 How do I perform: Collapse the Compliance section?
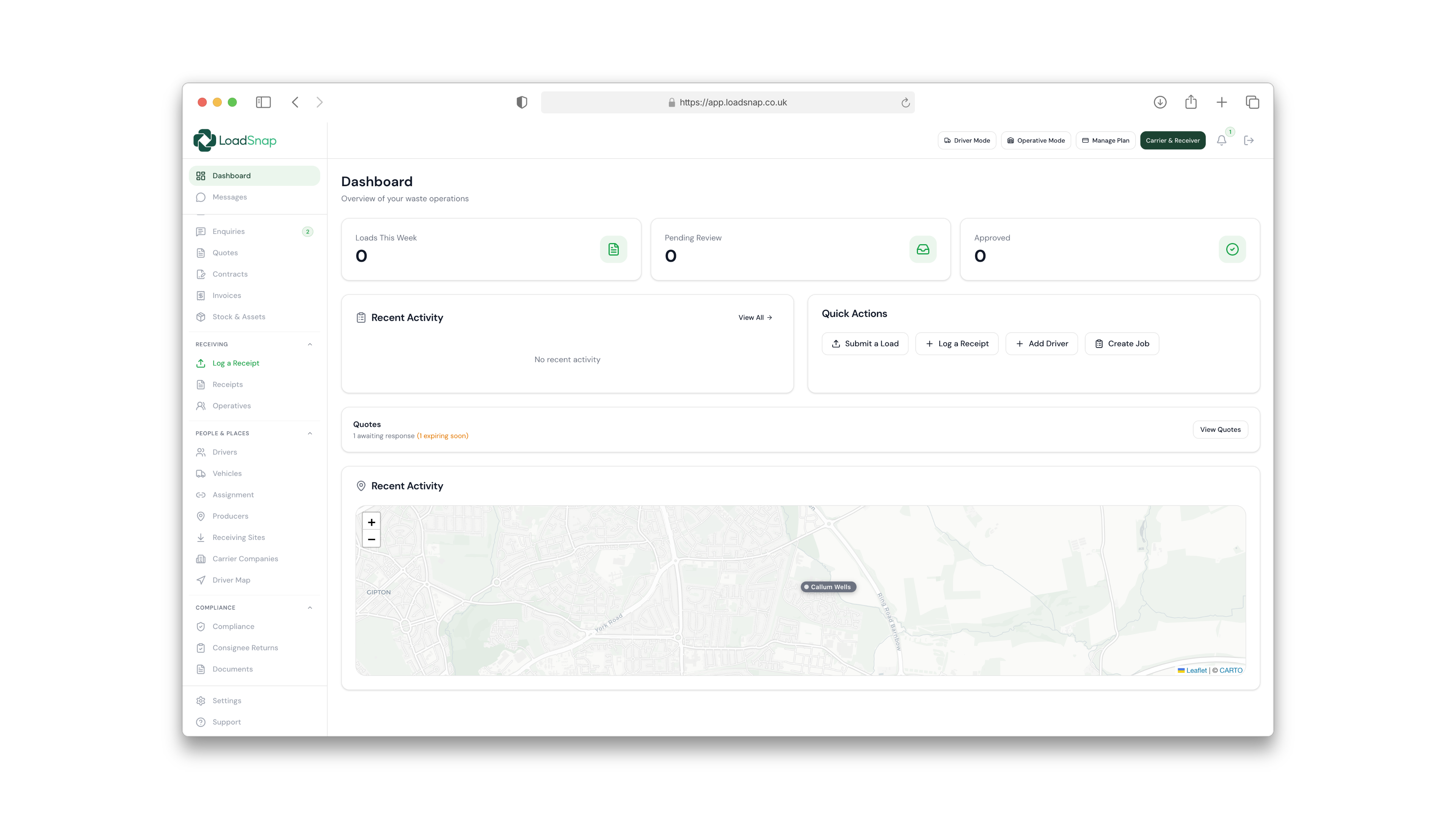310,607
